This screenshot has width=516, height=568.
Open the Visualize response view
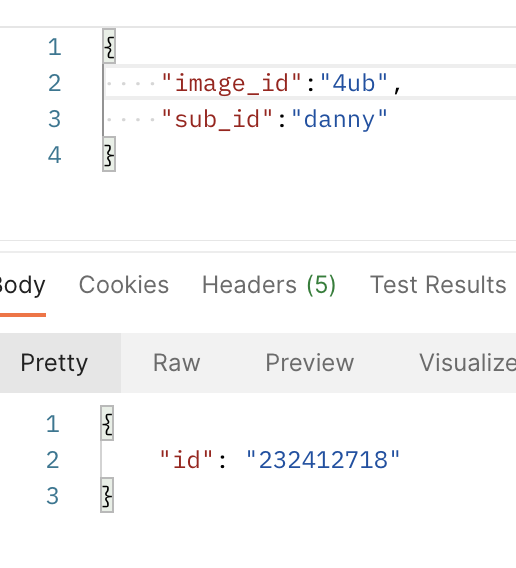[x=467, y=363]
